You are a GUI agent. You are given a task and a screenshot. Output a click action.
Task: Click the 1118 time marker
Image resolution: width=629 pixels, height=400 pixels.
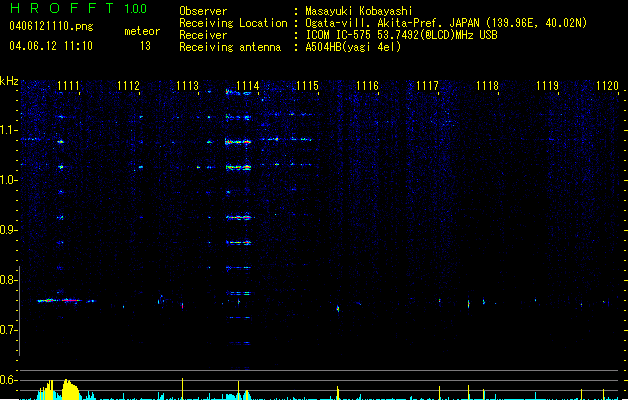pyautogui.click(x=487, y=86)
